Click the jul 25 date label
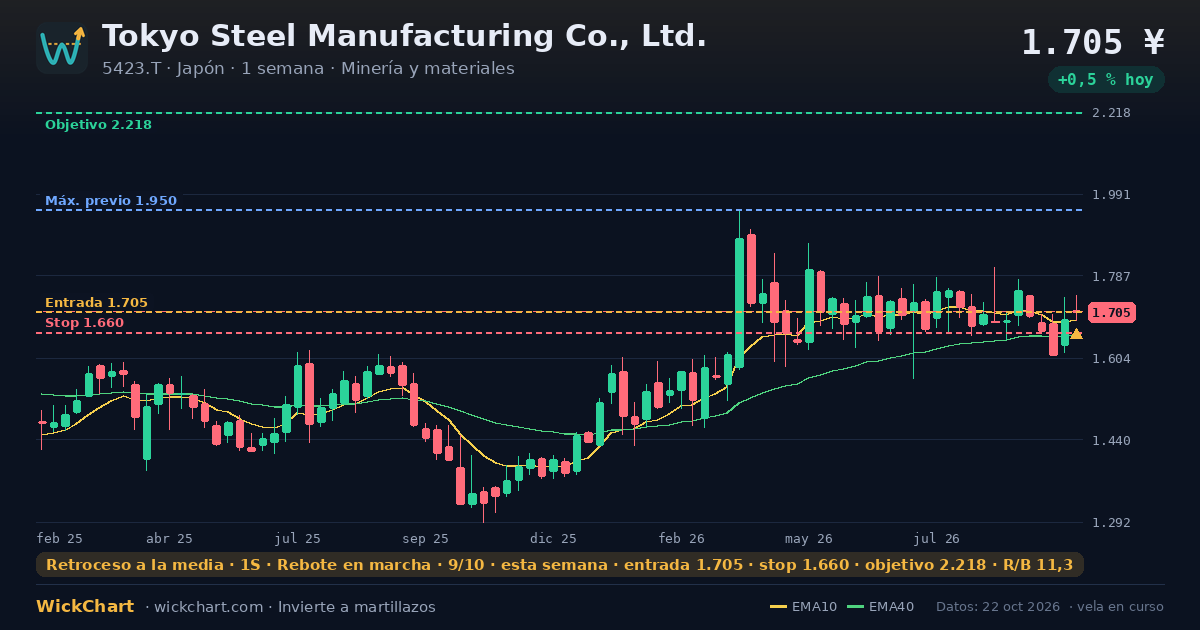Viewport: 1200px width, 630px height. tap(298, 539)
